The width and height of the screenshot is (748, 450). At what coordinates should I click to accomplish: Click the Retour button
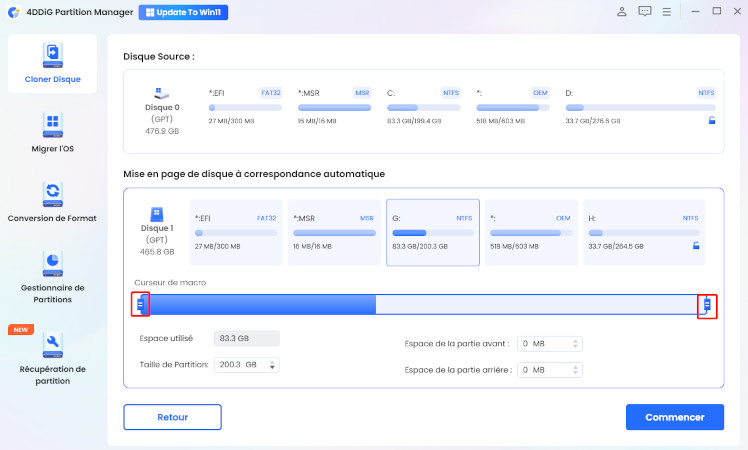tap(172, 417)
